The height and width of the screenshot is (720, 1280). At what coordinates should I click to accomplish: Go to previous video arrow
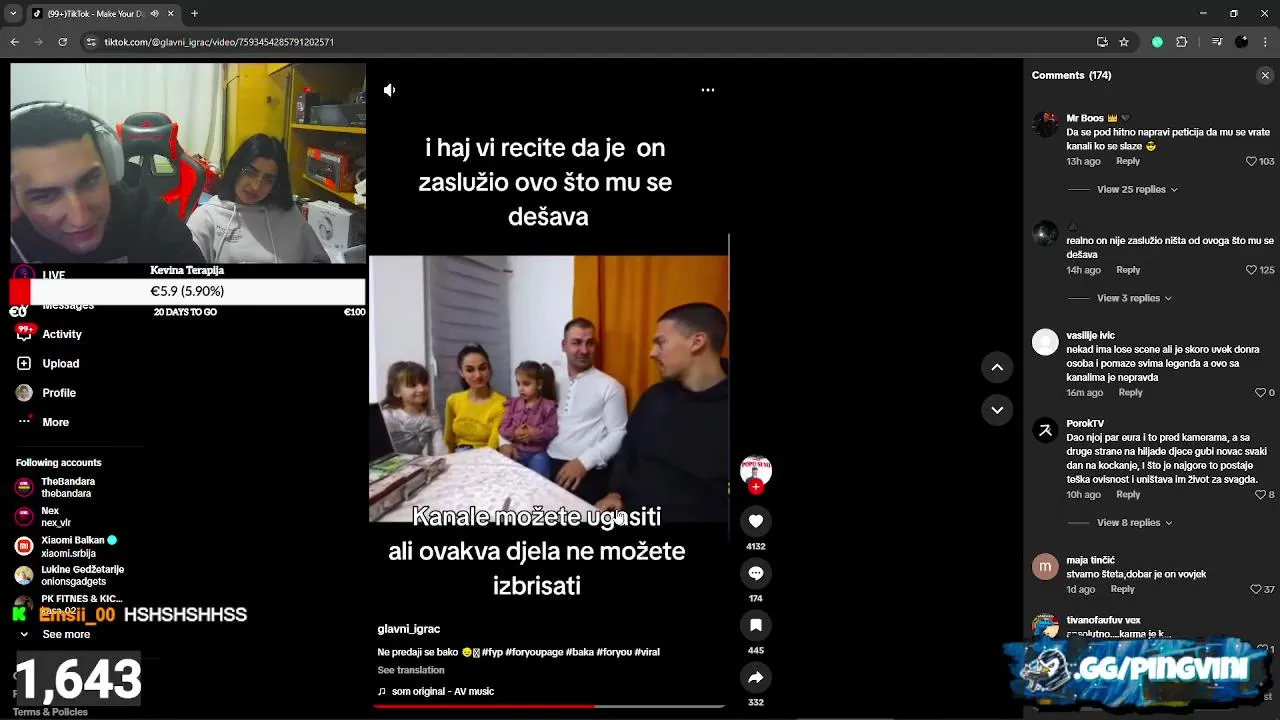pyautogui.click(x=997, y=367)
